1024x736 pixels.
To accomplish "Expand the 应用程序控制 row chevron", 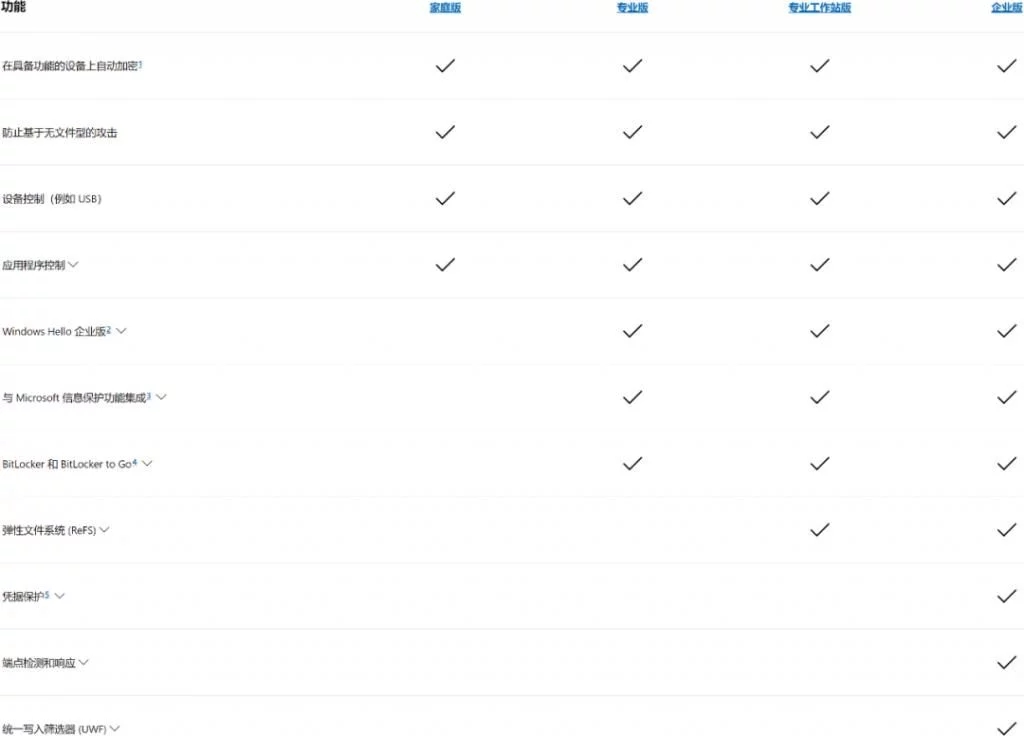I will coord(73,264).
